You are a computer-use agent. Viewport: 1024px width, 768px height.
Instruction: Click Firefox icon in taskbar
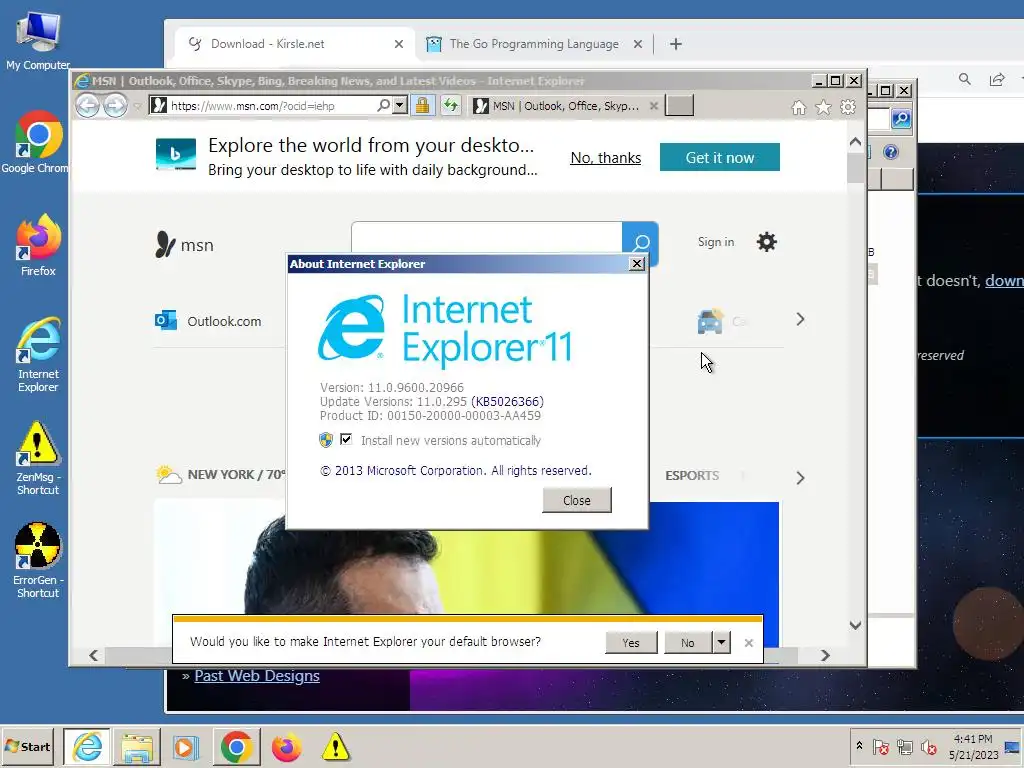[286, 746]
